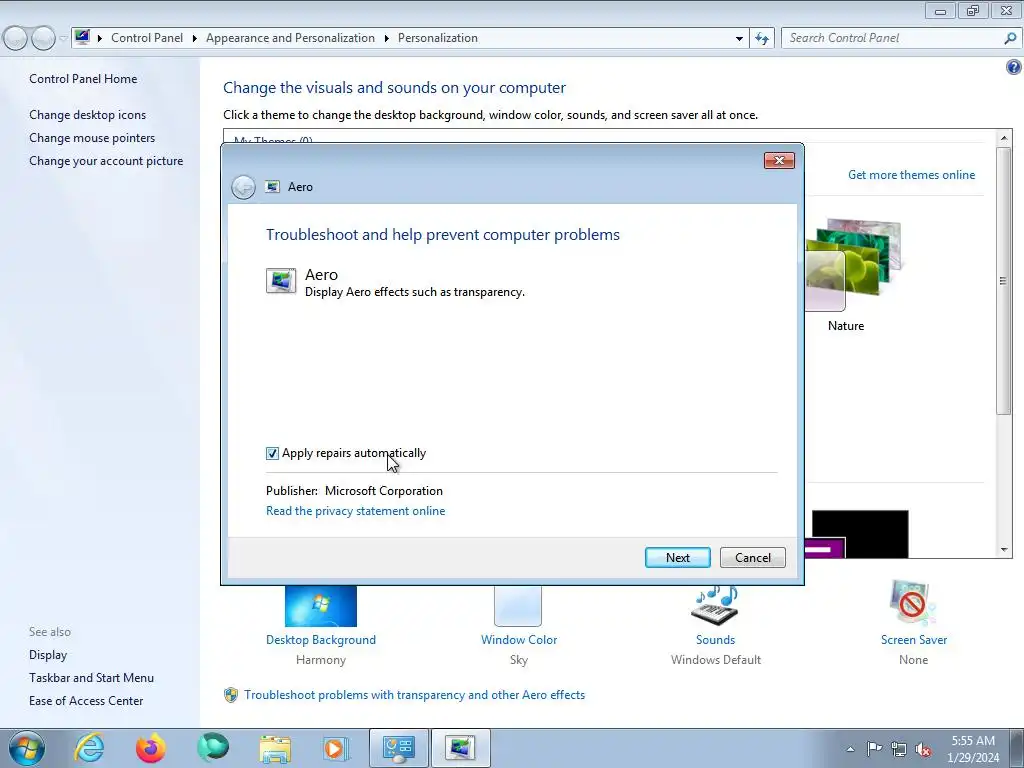Click Control Panel breadcrumb
Image resolution: width=1024 pixels, height=768 pixels.
[x=147, y=38]
